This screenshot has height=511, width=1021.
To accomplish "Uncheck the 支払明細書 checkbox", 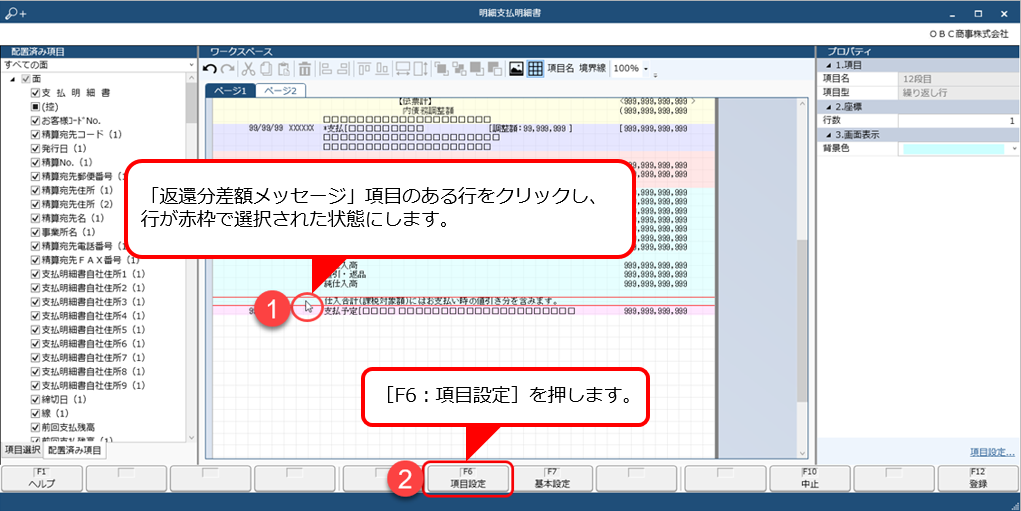I will (x=36, y=92).
